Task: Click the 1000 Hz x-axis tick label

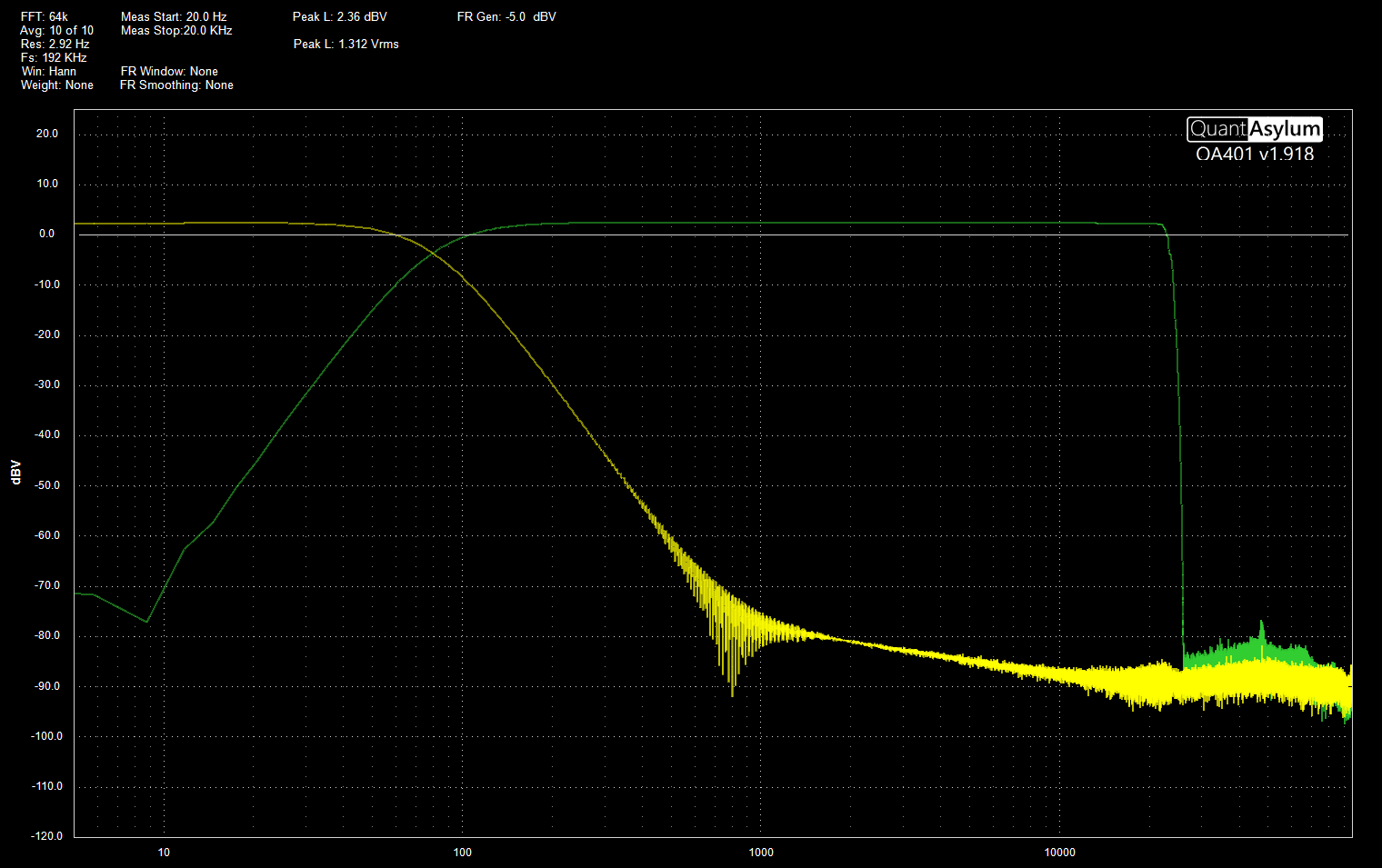Action: point(761,852)
